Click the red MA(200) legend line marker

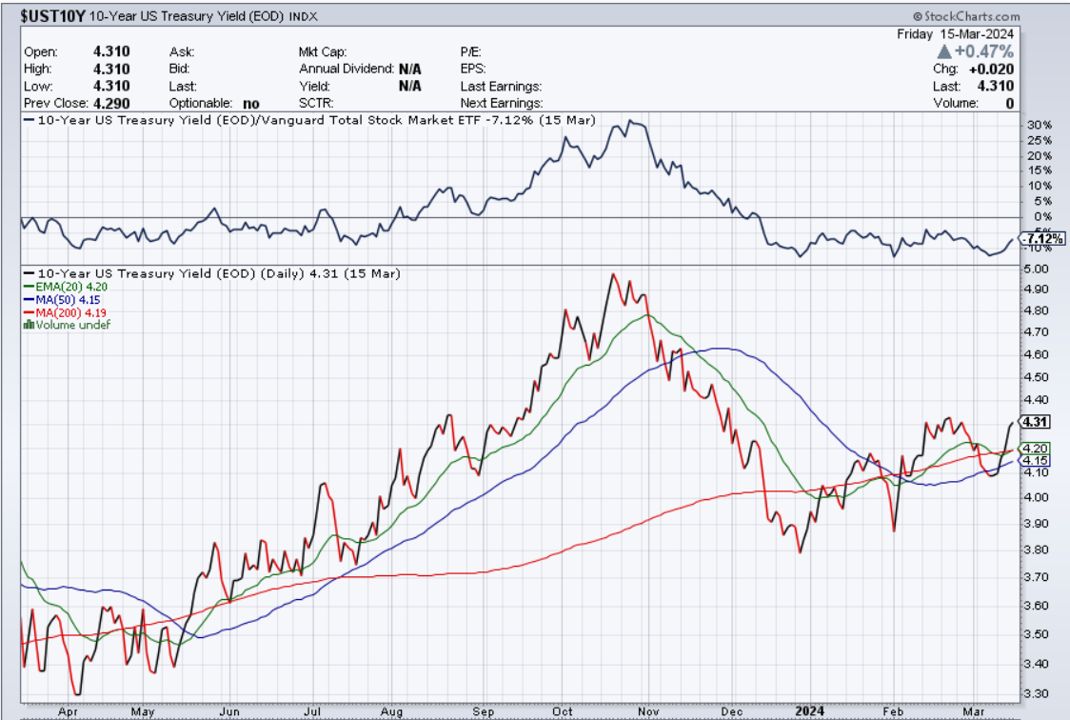(30, 312)
